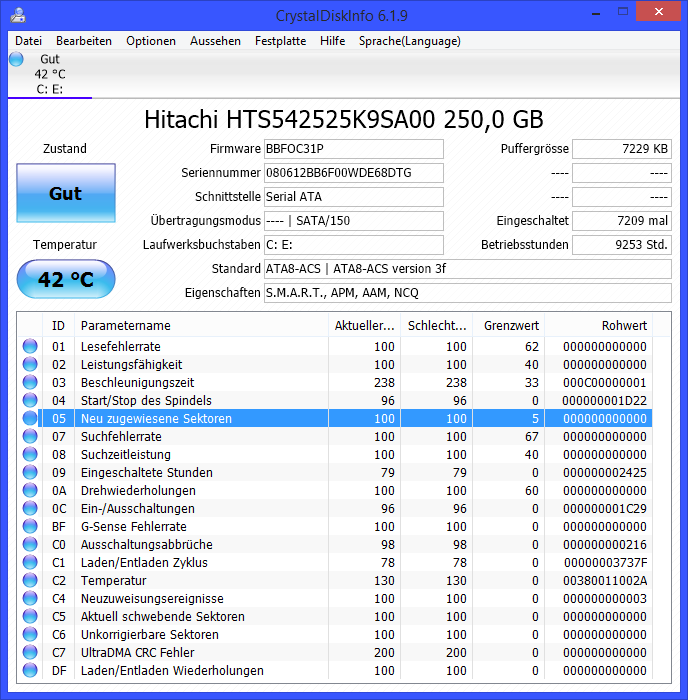The width and height of the screenshot is (688, 700).
Task: Select the Lesefehlerrate parameter name
Action: (121, 346)
